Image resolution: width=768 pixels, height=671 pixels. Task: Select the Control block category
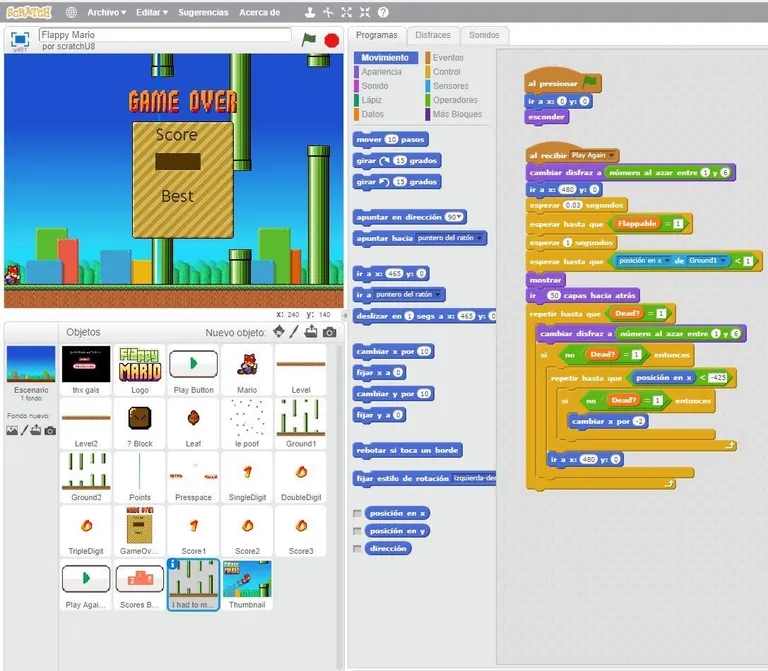[446, 72]
